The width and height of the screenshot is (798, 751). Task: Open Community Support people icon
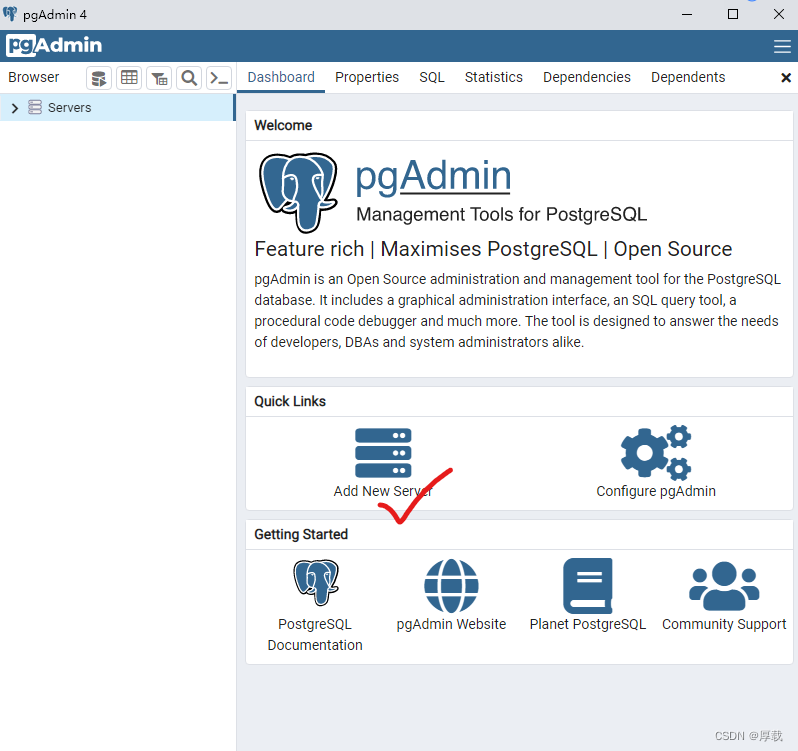[x=724, y=586]
